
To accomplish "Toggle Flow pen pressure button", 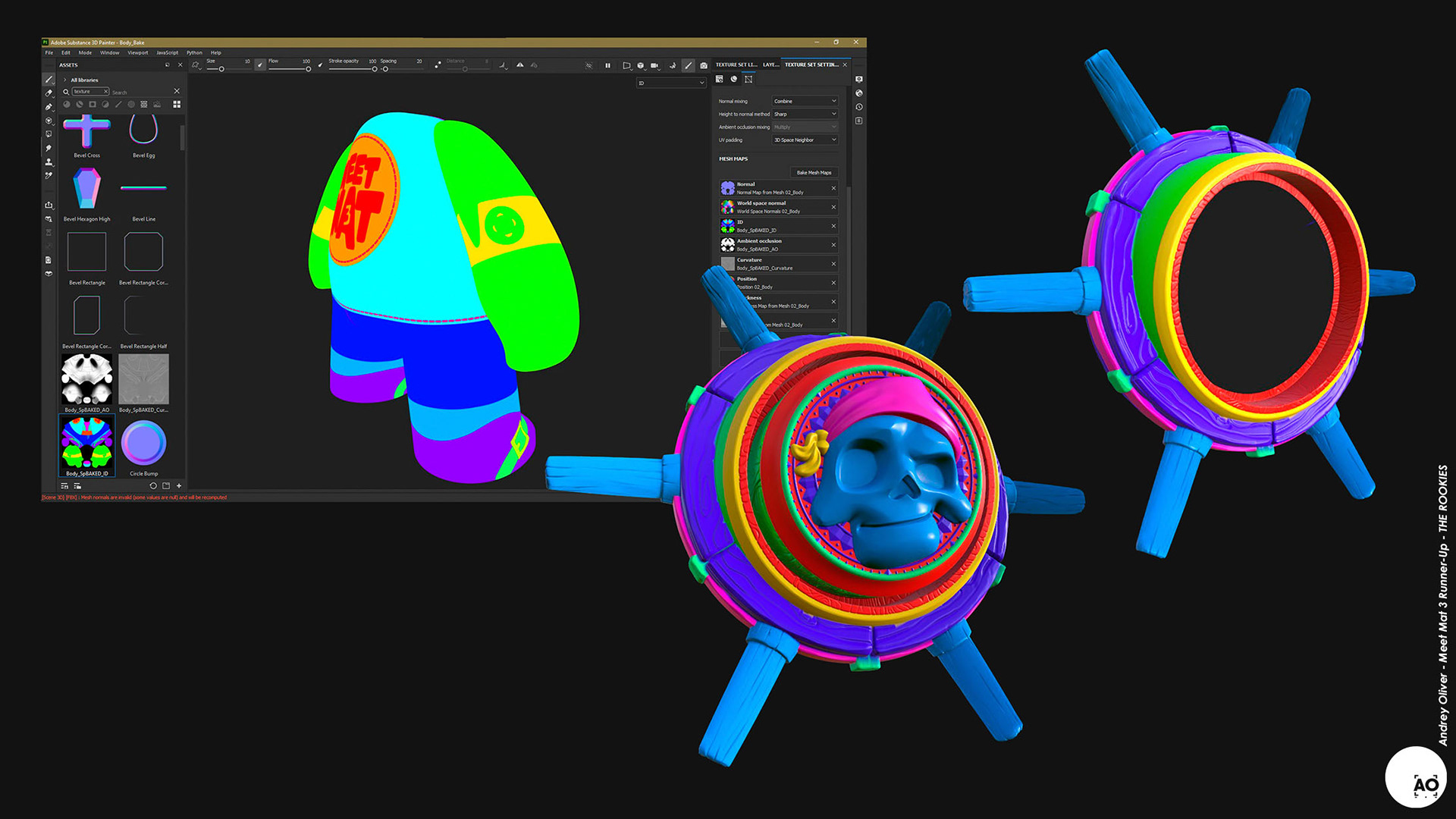I will coord(320,65).
